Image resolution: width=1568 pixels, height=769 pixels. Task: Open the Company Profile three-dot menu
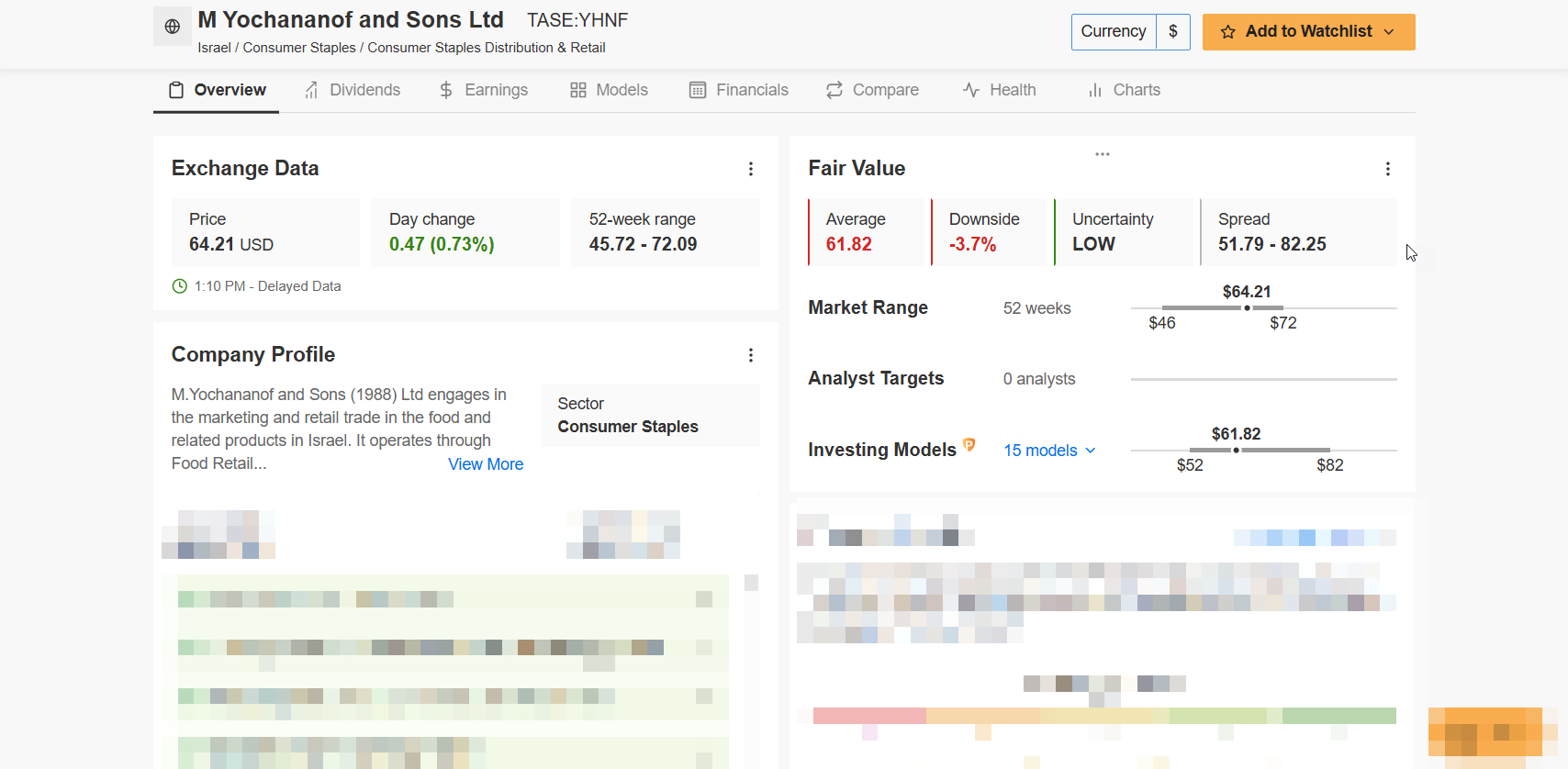[x=751, y=355]
